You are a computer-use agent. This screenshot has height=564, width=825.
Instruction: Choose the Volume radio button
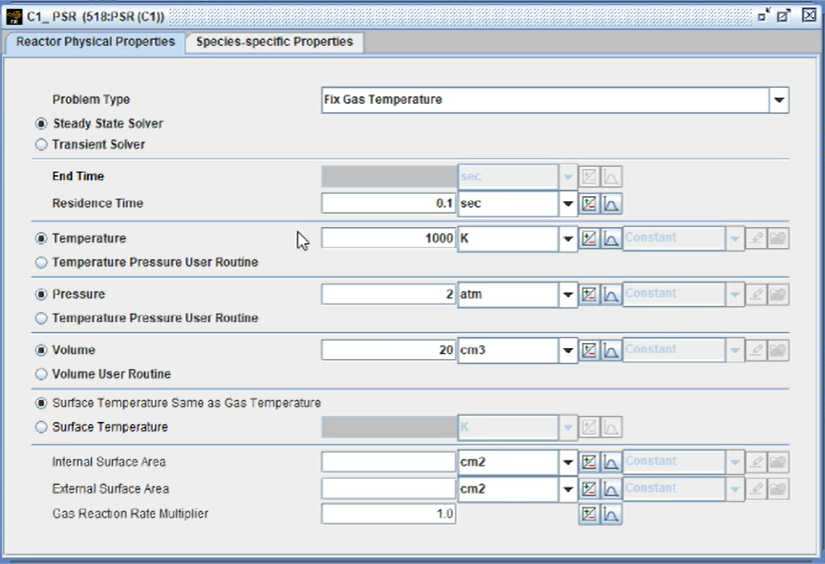tap(41, 350)
